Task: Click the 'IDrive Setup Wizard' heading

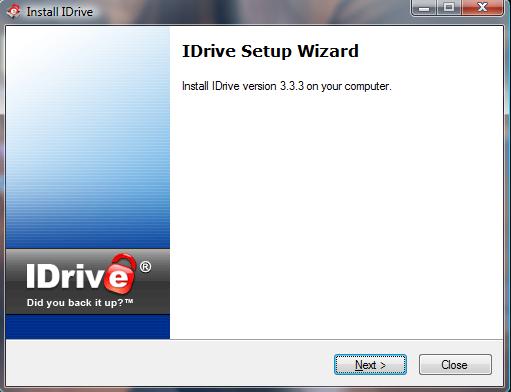Action: click(270, 51)
